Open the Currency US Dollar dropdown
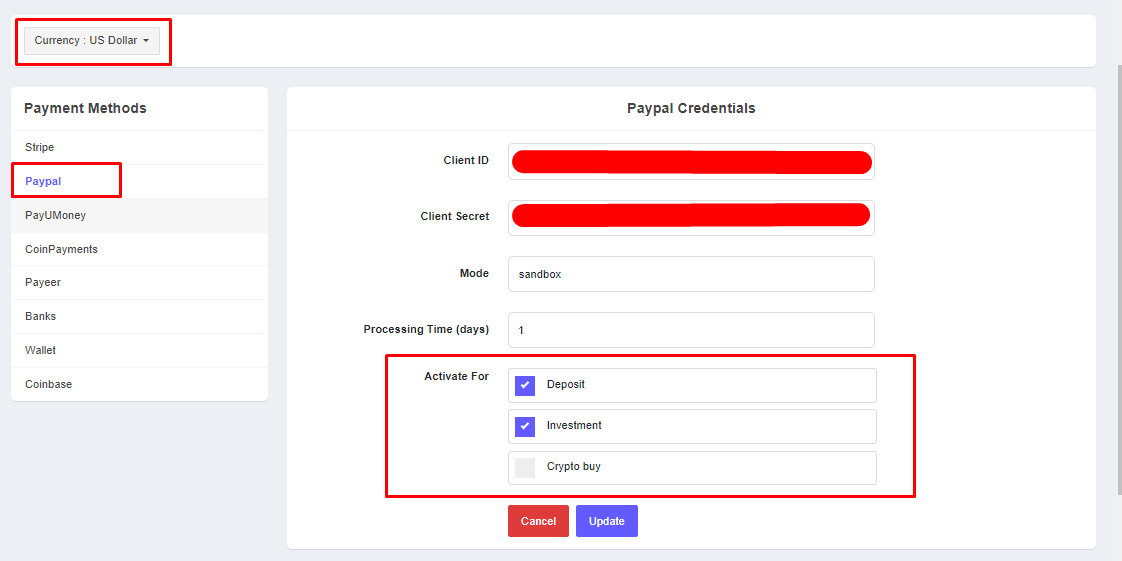Viewport: 1122px width, 561px height. 91,41
